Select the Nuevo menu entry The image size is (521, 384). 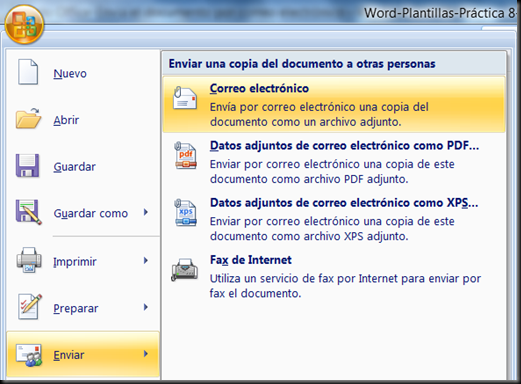[x=83, y=73]
